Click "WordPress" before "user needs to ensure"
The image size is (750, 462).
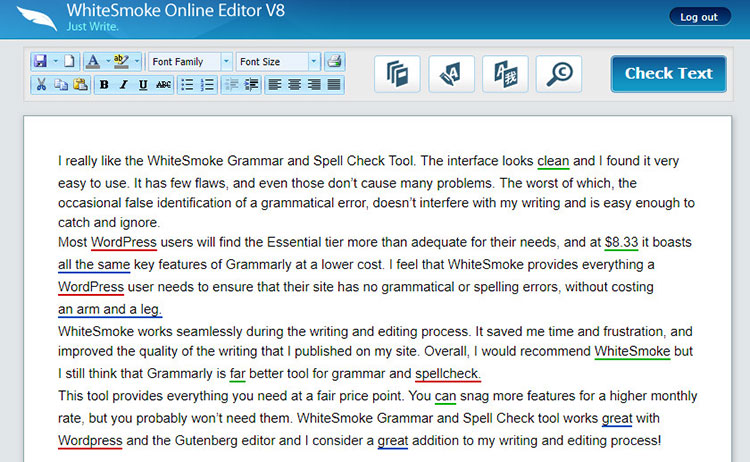tap(91, 287)
